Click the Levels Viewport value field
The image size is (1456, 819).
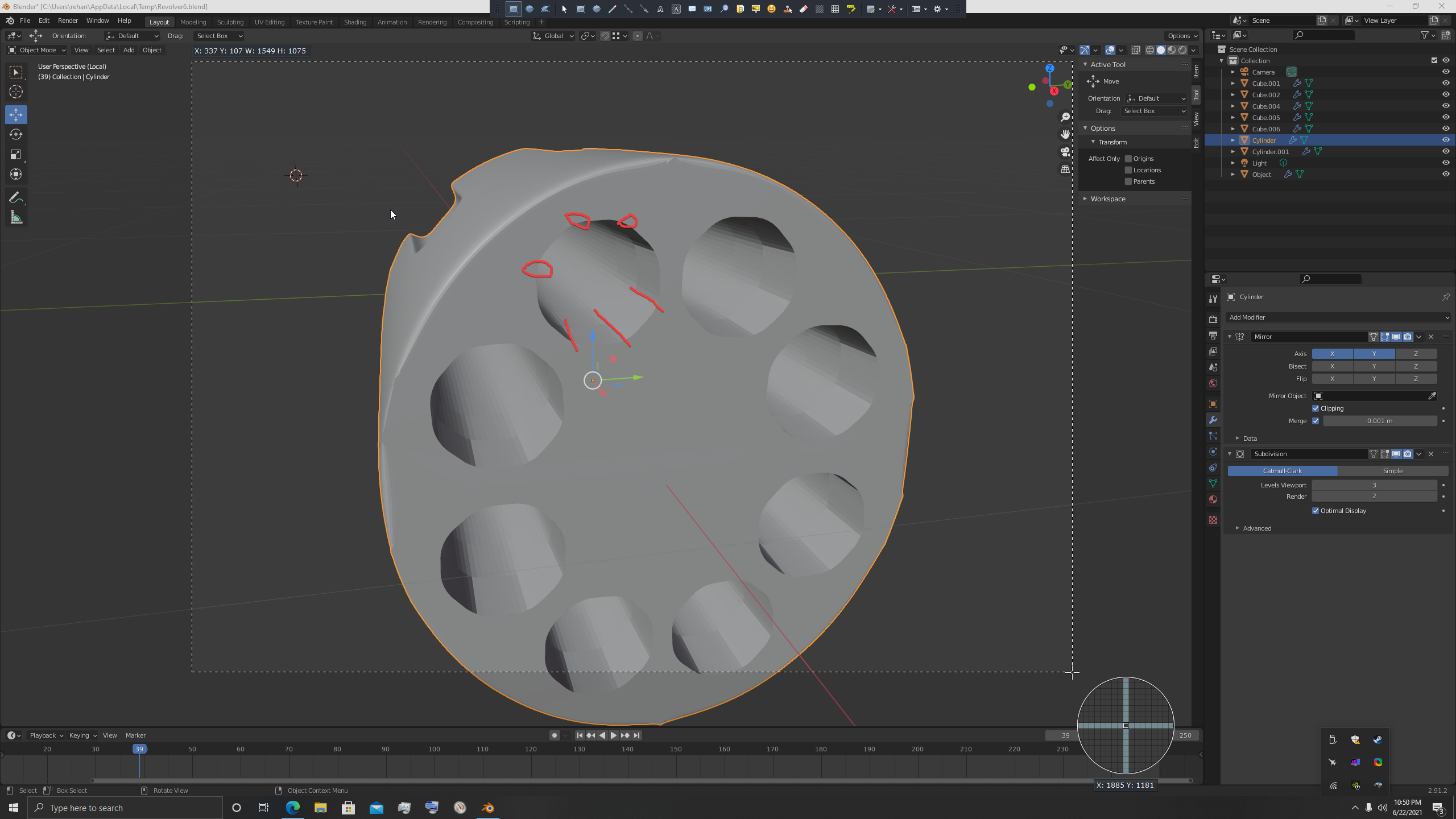tap(1374, 485)
